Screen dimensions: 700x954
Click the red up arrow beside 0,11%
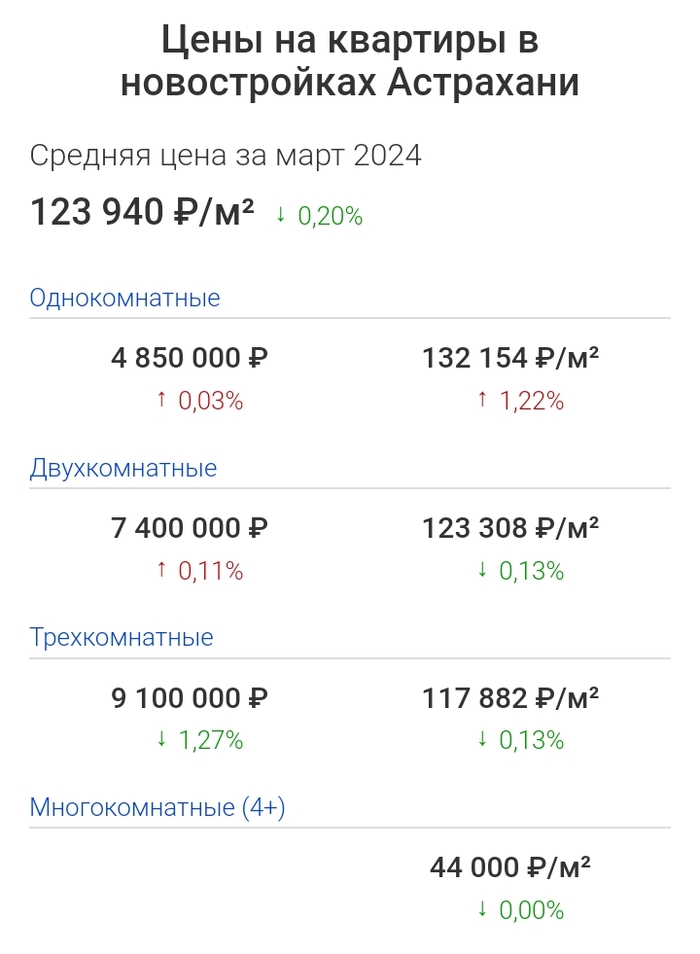coord(162,571)
